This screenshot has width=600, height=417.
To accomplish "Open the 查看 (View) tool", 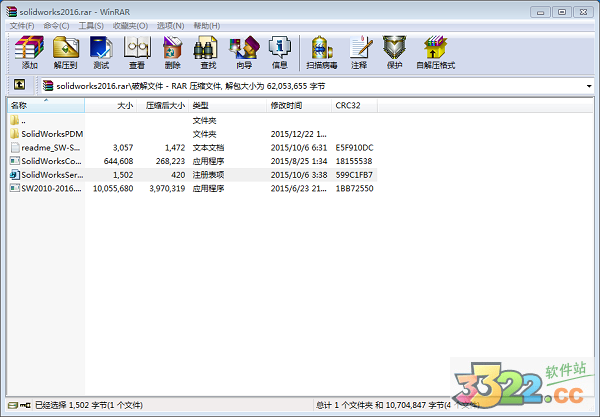I will pos(137,52).
